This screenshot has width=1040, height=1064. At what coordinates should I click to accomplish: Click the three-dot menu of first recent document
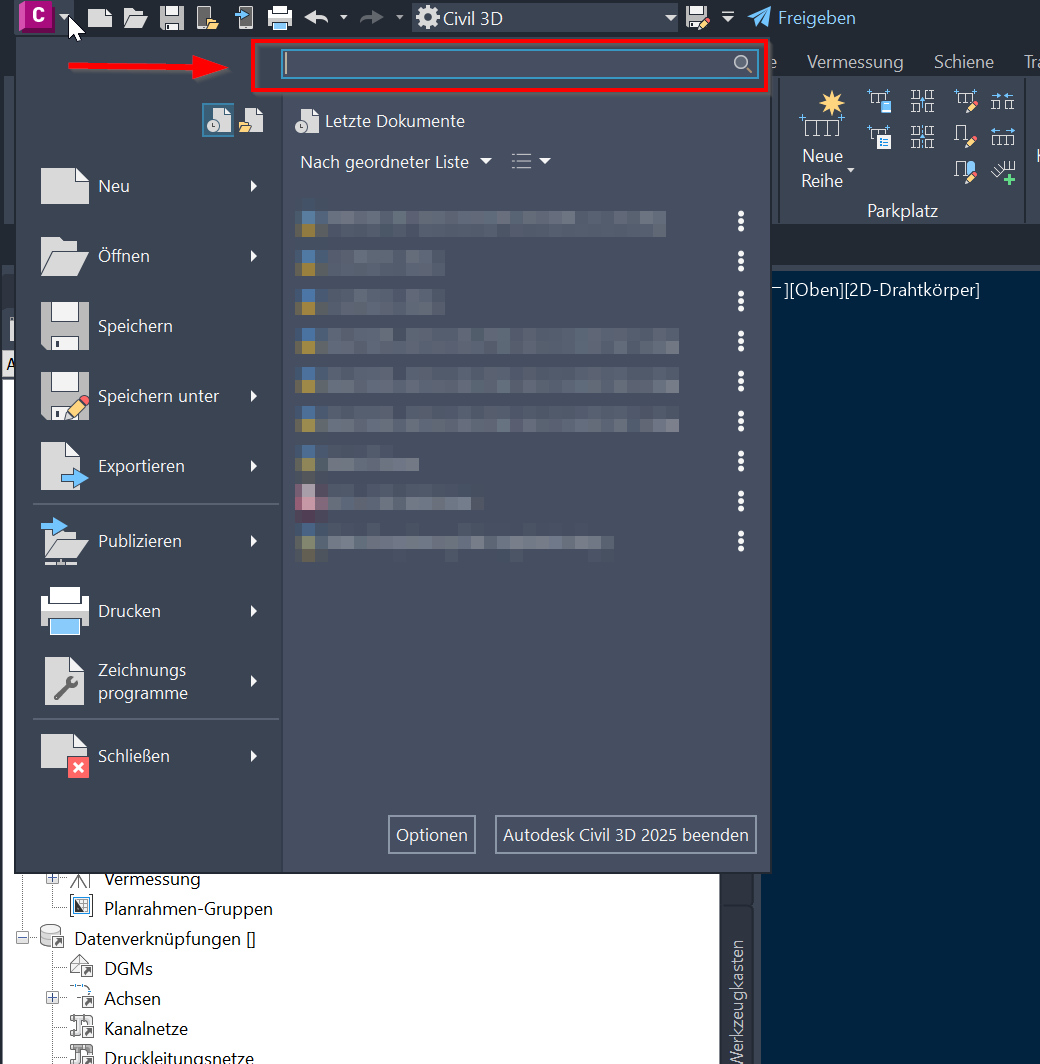coord(741,221)
